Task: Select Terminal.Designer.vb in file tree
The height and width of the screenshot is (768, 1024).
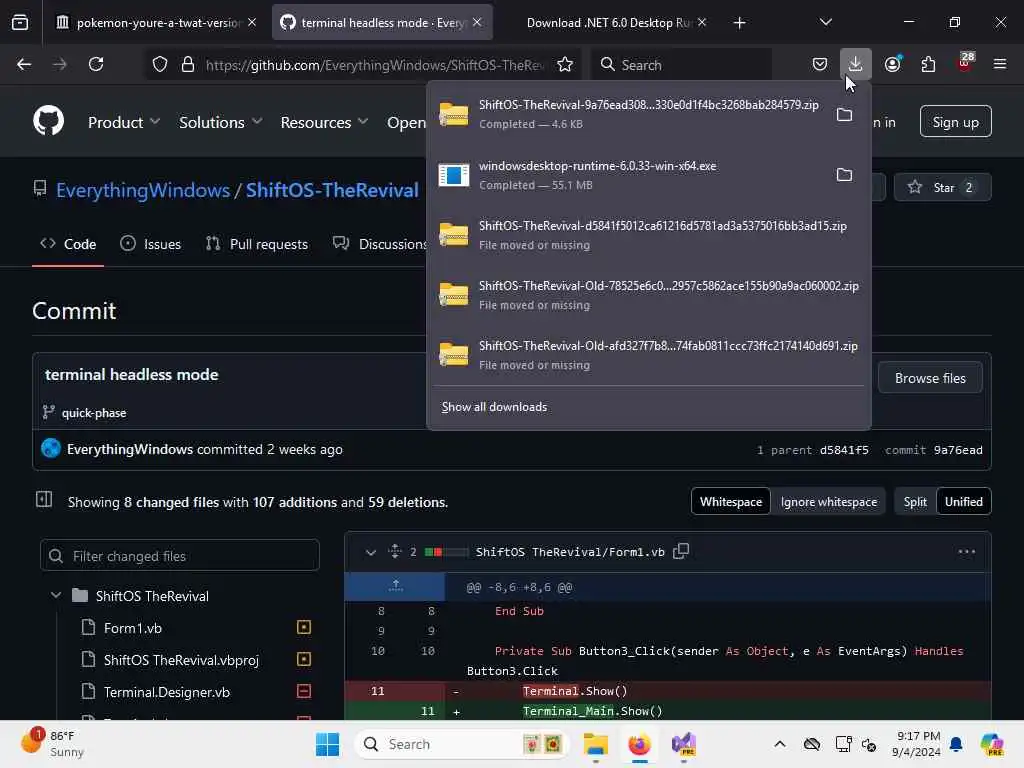Action: point(167,692)
